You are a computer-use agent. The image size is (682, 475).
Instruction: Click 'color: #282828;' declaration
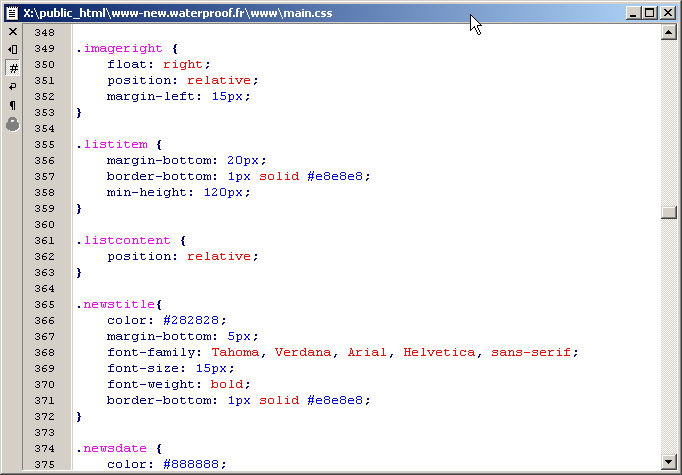coord(167,320)
